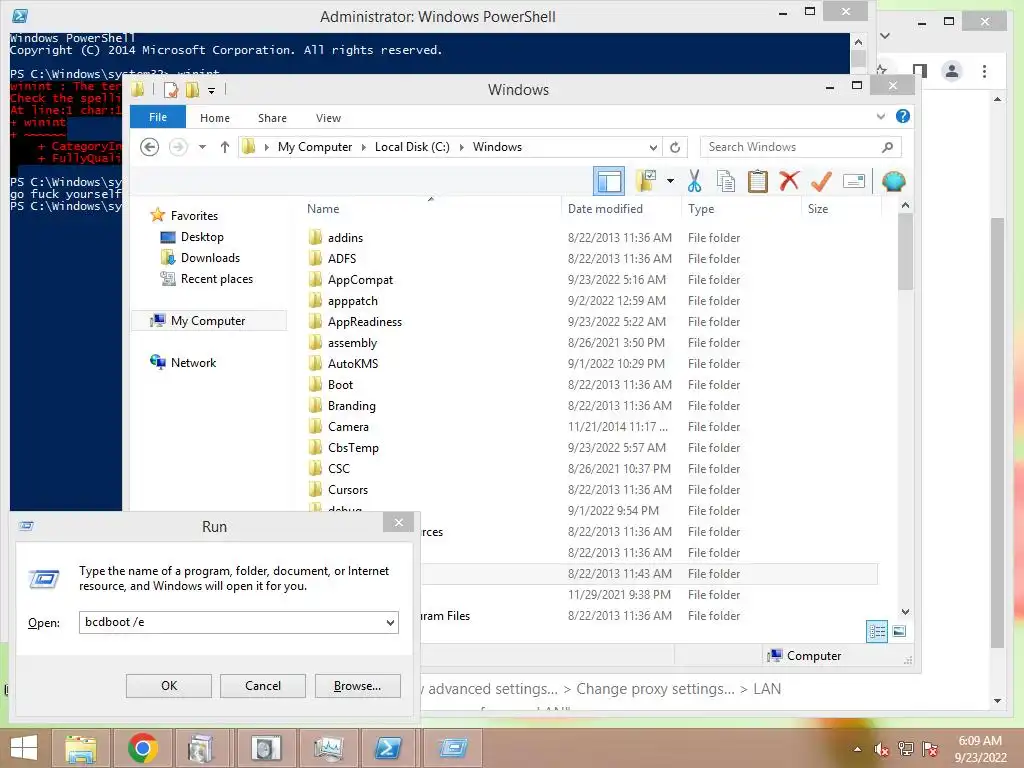Open the File tab in Explorer

(x=158, y=117)
